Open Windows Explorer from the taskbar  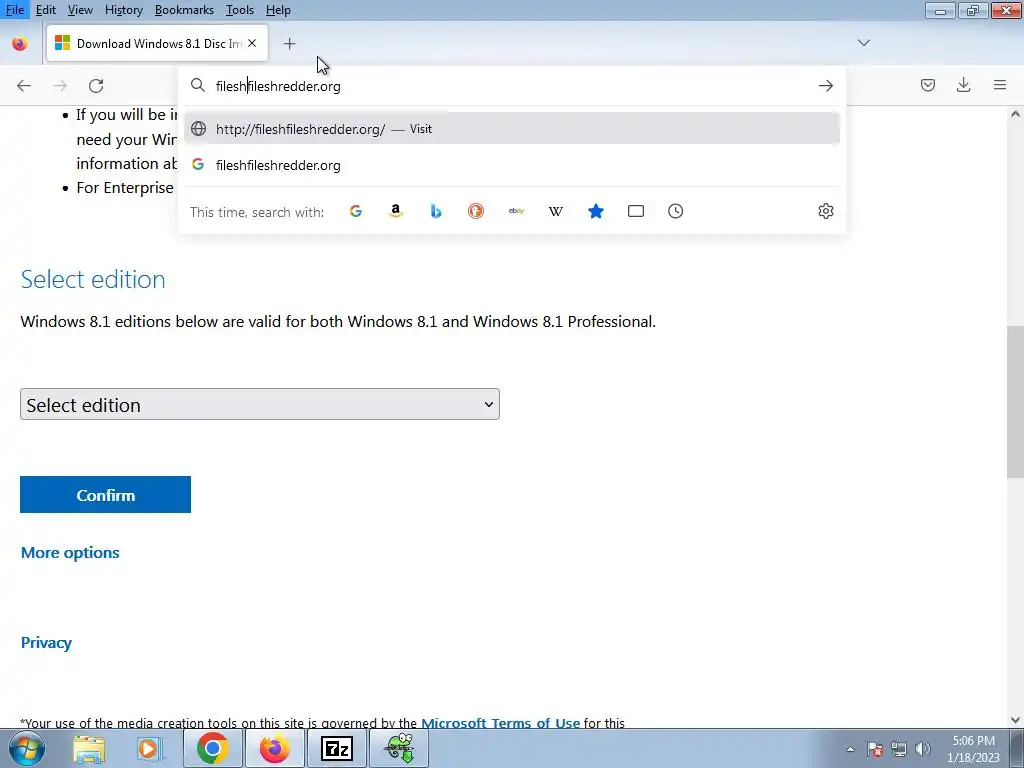pos(89,748)
